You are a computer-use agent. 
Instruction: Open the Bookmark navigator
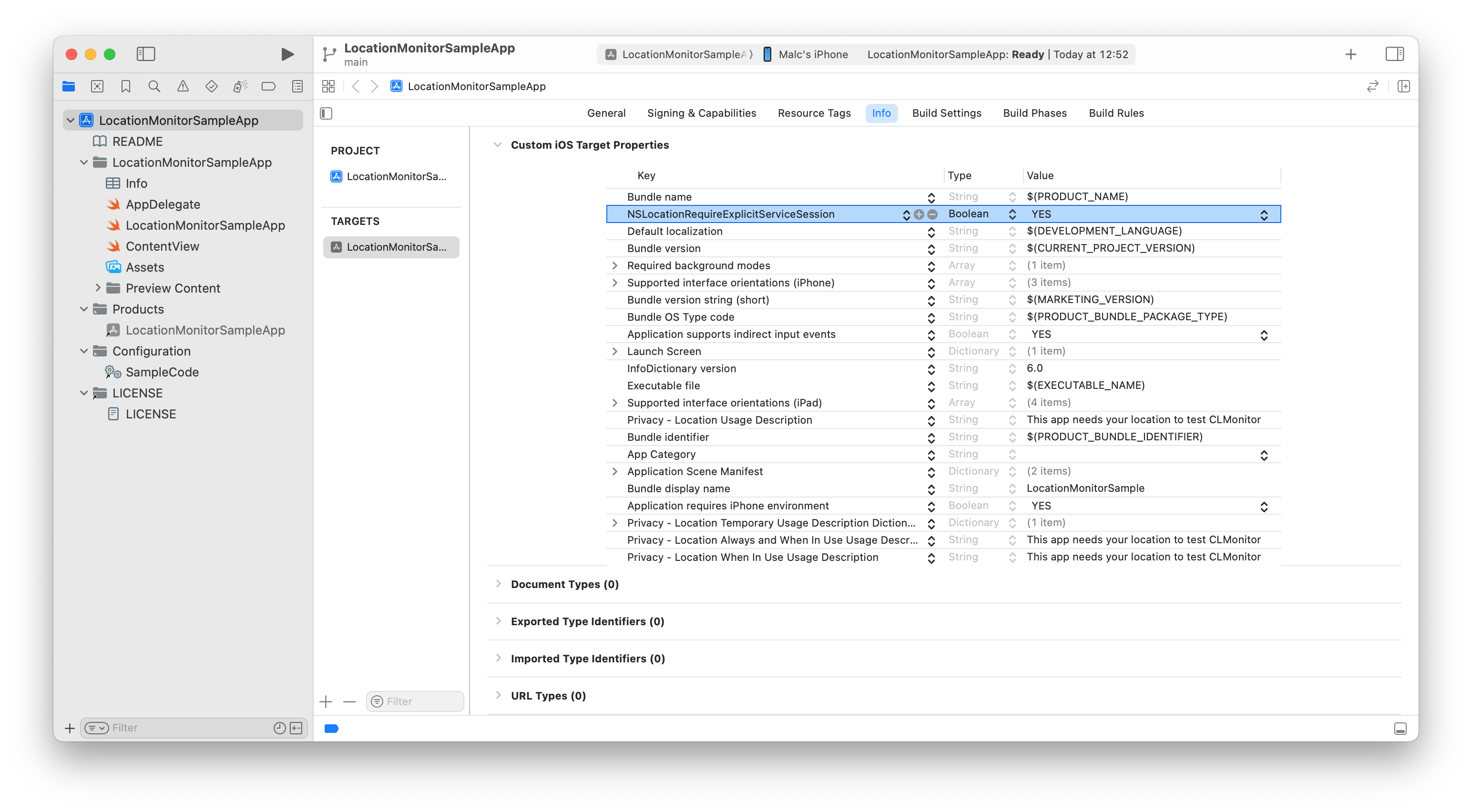126,86
